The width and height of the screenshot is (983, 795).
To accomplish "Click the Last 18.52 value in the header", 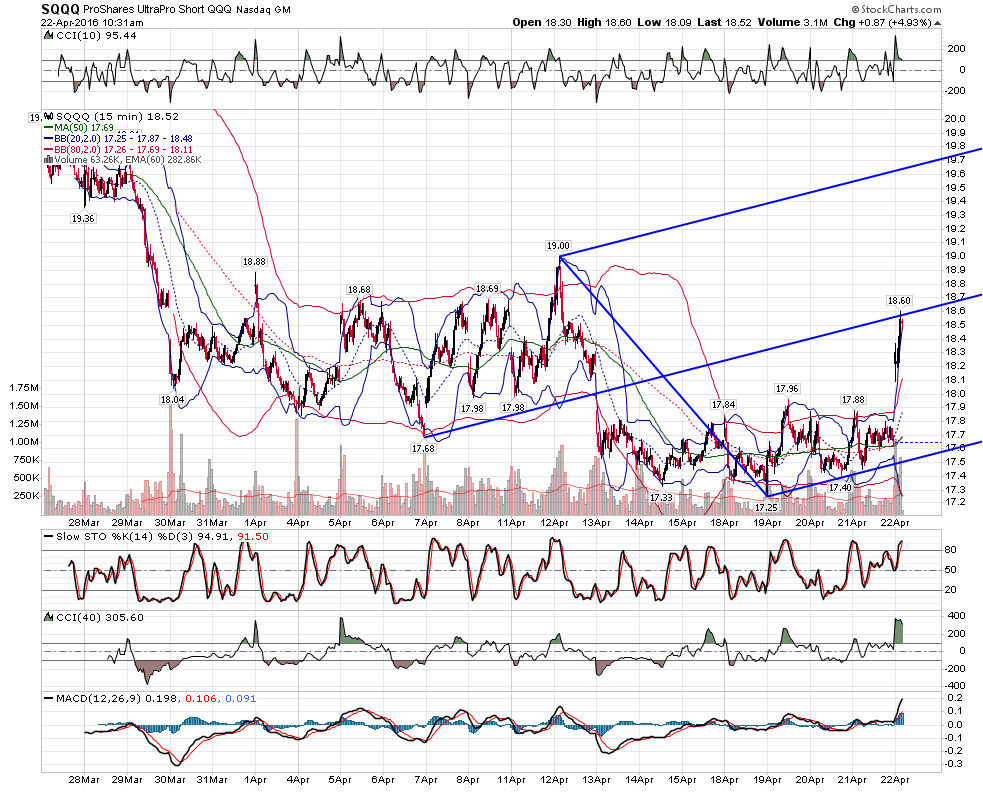I will 724,23.
